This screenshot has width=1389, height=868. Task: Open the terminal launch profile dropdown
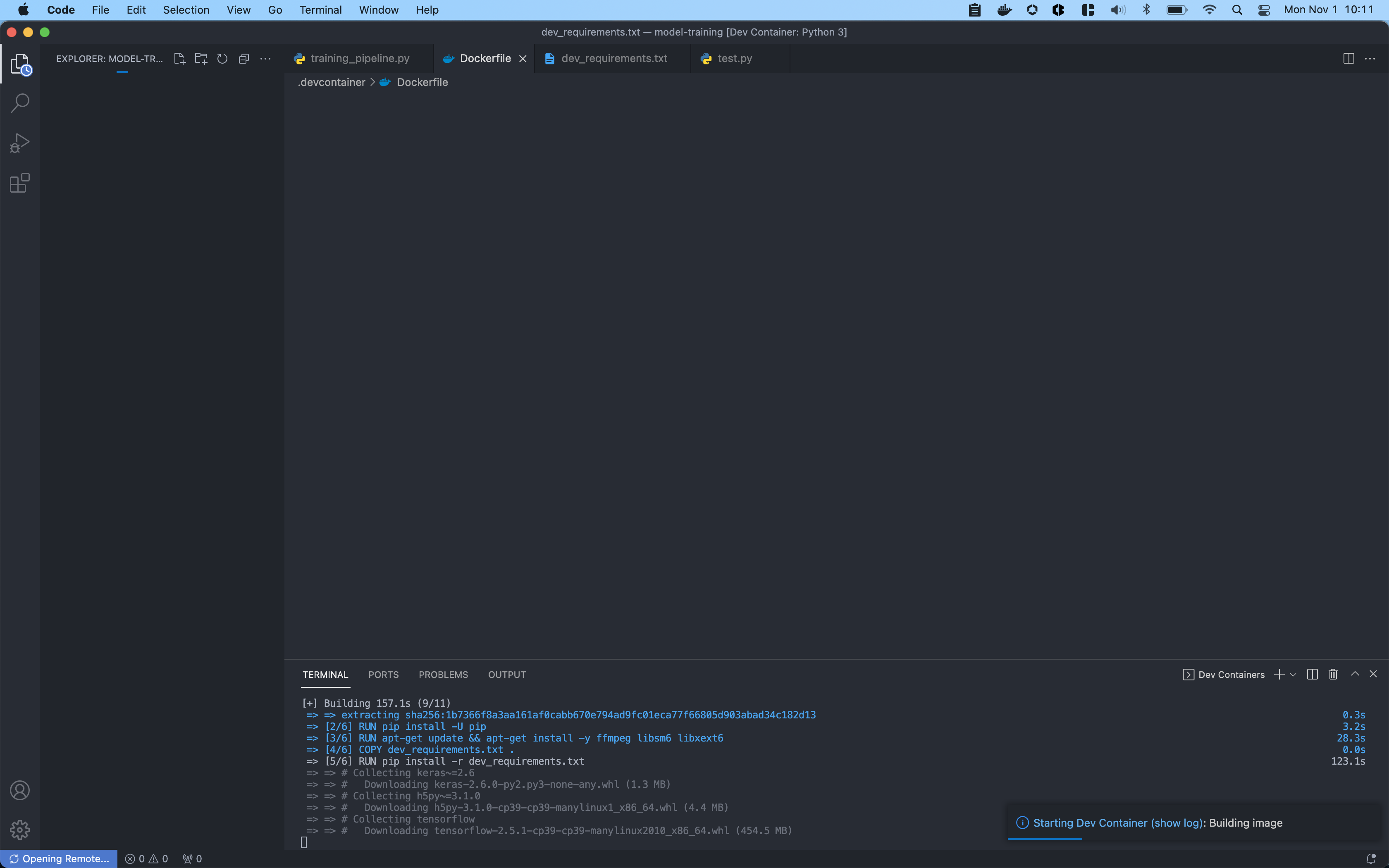point(1293,674)
